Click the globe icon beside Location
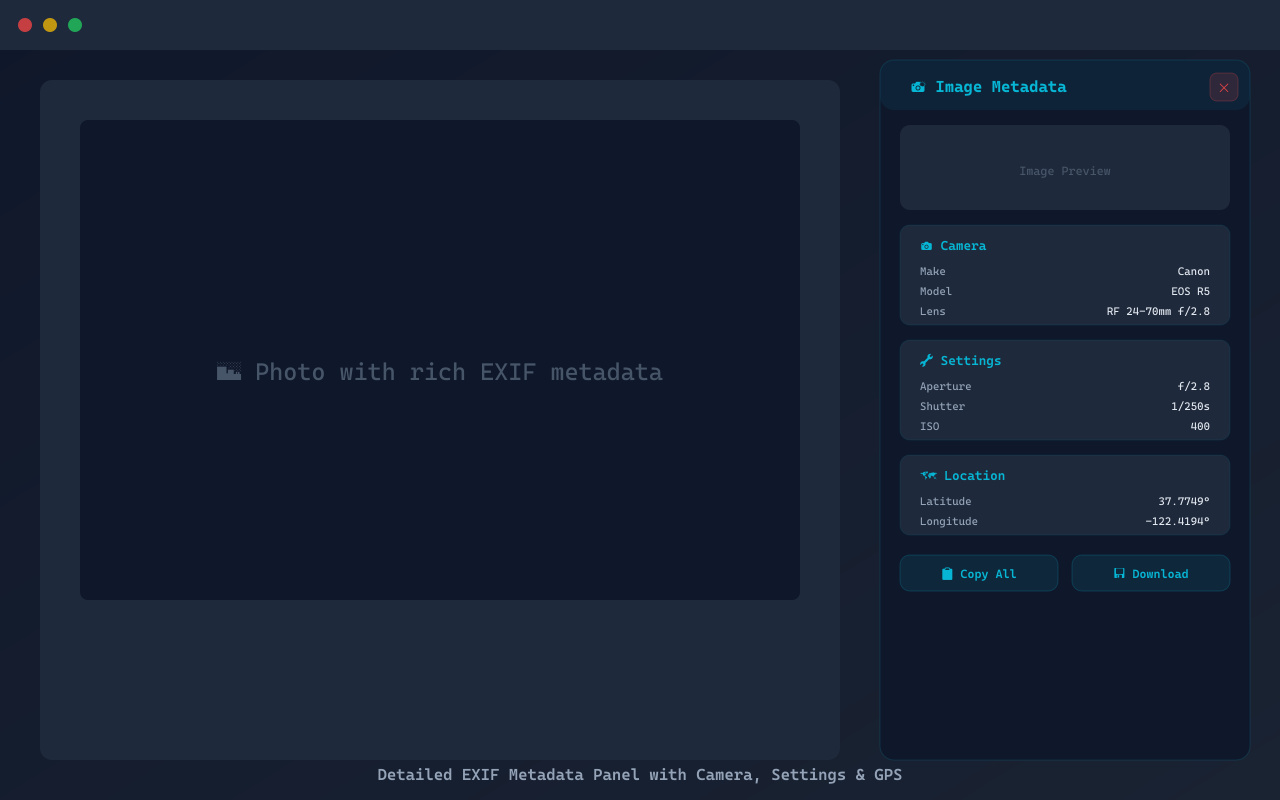 point(927,475)
